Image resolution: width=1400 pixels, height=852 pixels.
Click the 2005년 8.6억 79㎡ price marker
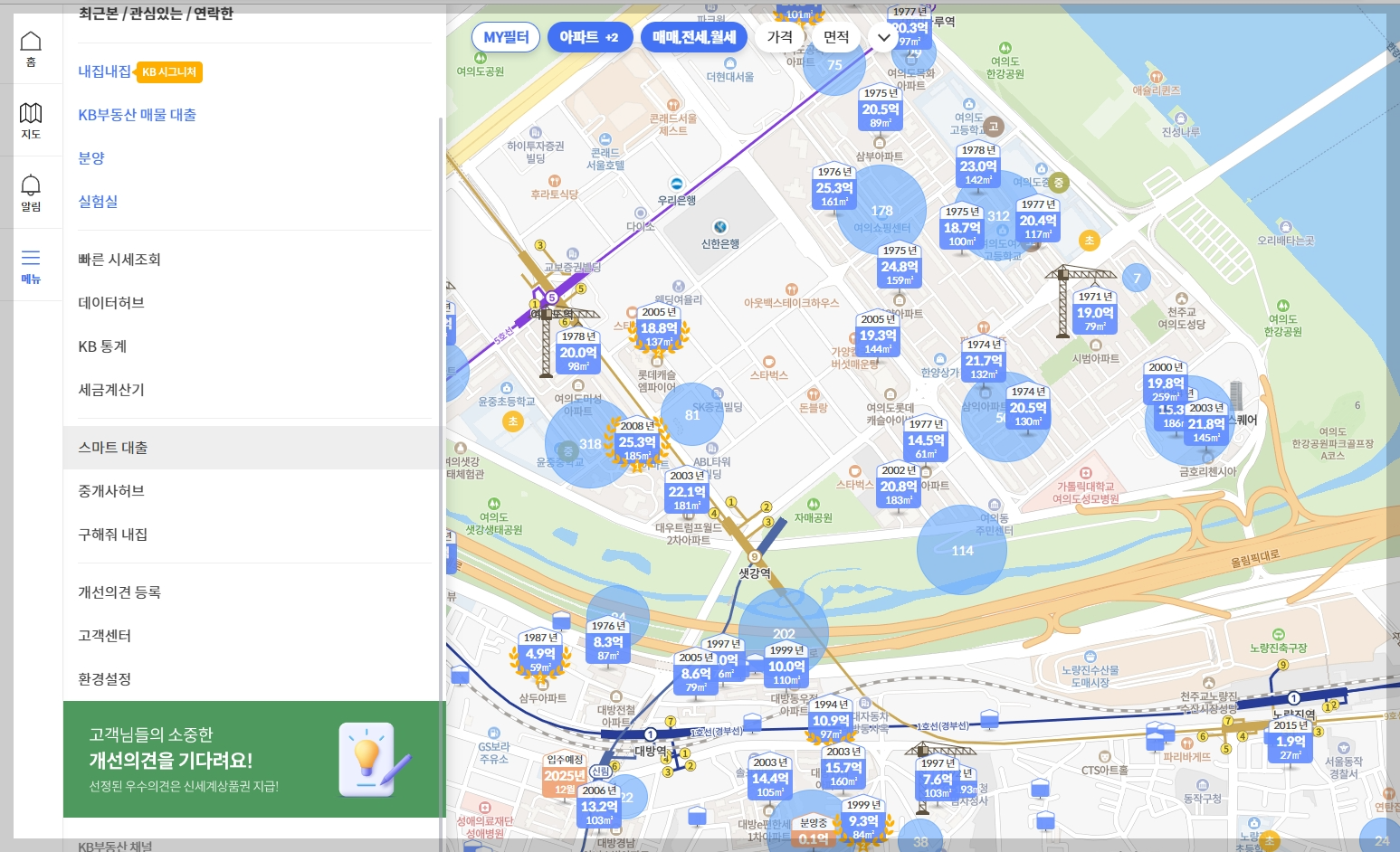pos(696,673)
